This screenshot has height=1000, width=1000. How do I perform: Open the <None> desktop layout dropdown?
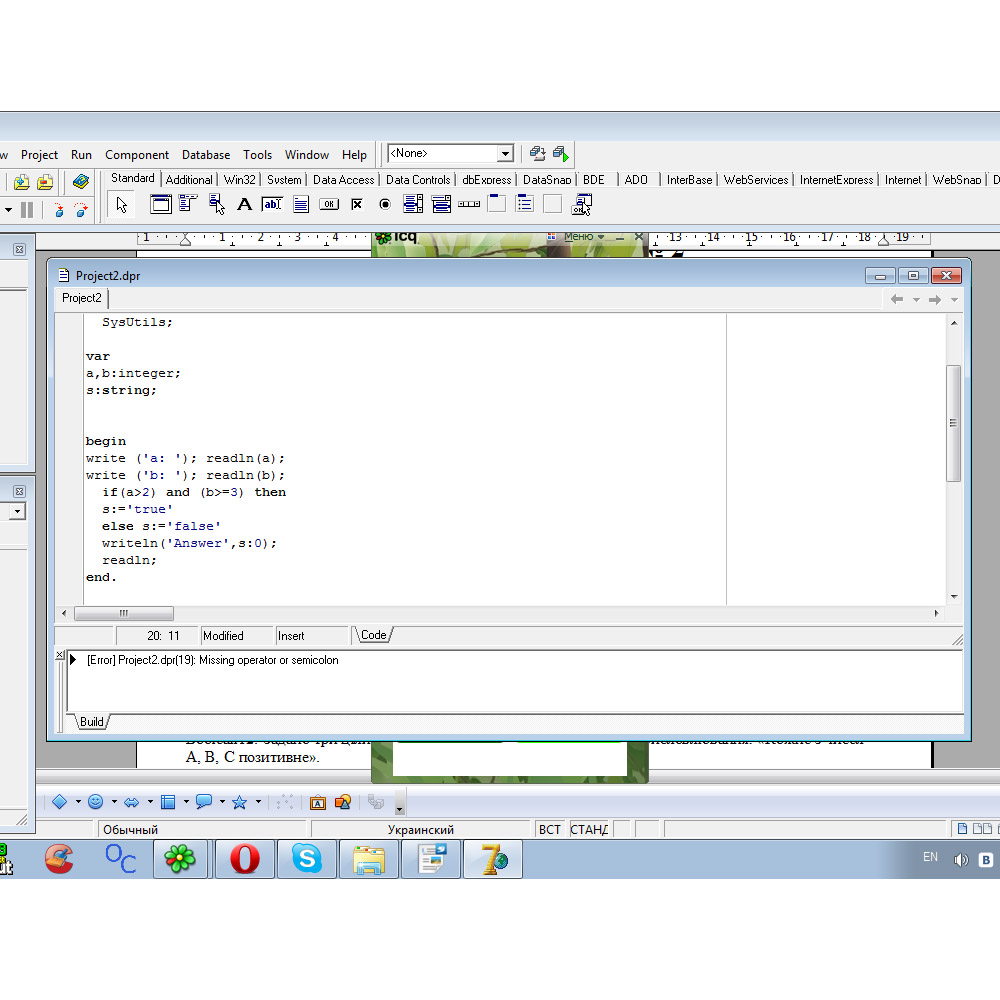pos(505,154)
